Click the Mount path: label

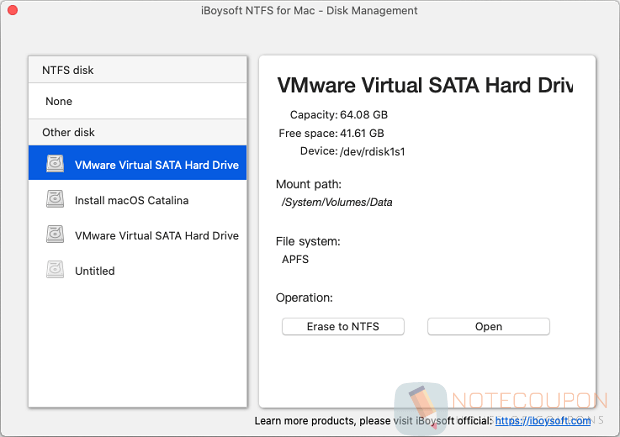309,184
